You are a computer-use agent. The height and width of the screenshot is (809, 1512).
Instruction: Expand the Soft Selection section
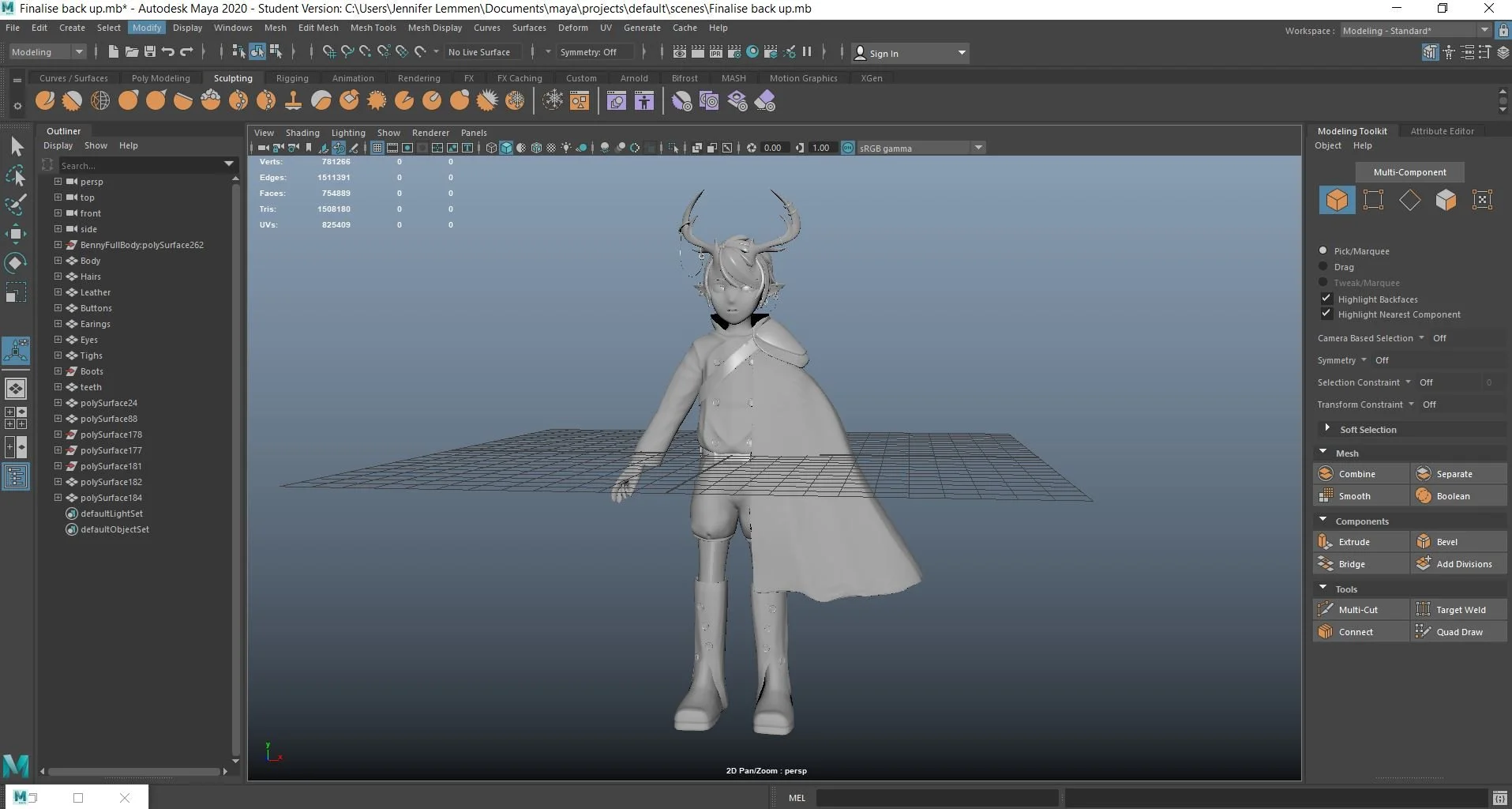[1327, 429]
